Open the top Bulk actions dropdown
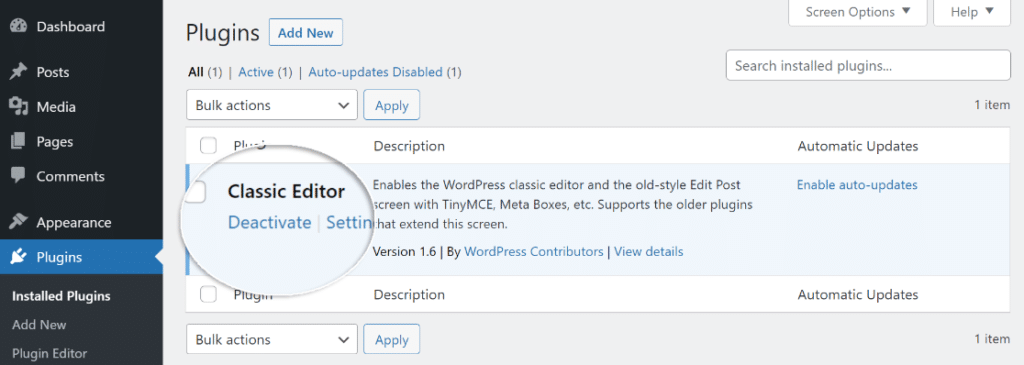The width and height of the screenshot is (1024, 365). pos(272,105)
